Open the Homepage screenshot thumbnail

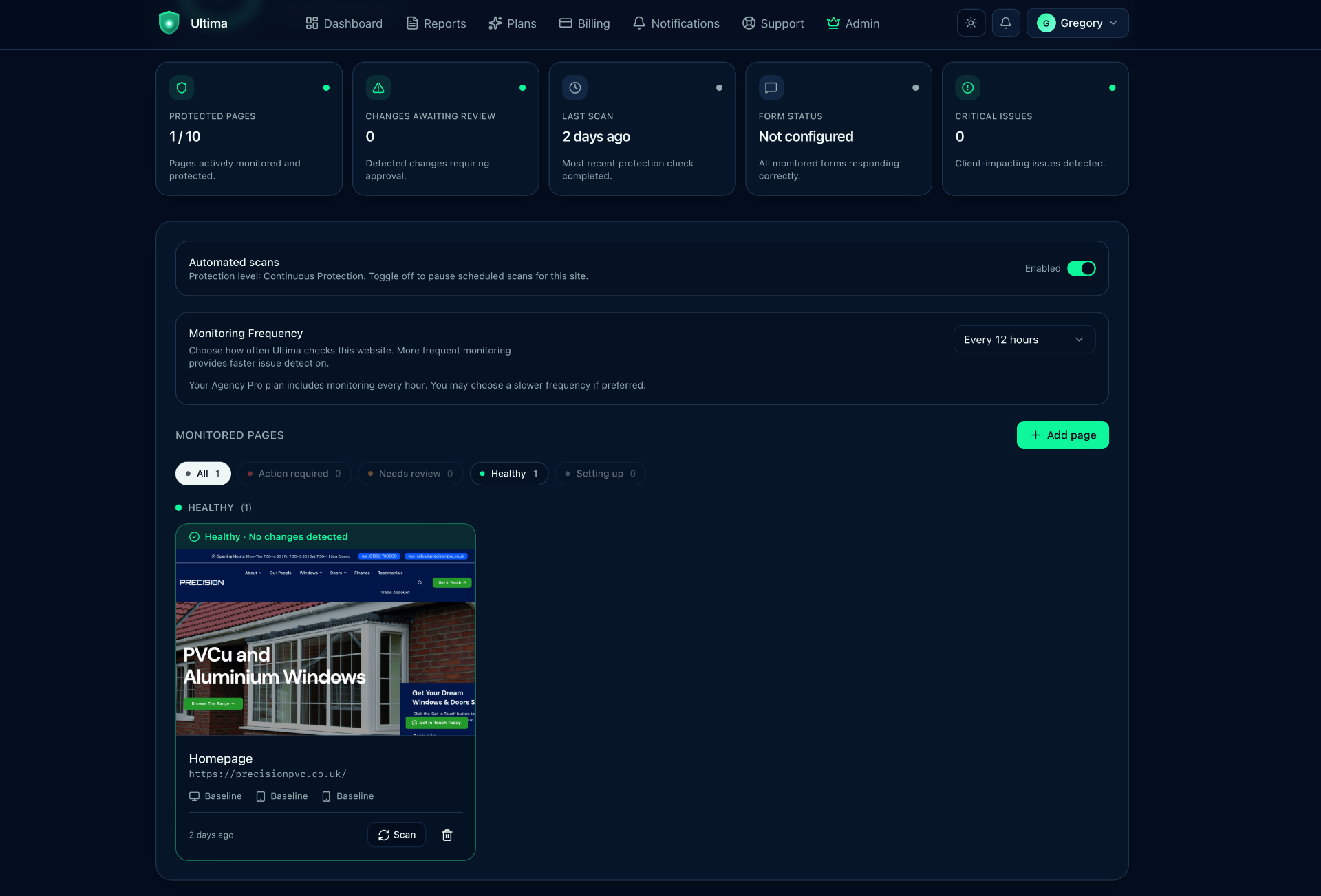click(x=325, y=643)
